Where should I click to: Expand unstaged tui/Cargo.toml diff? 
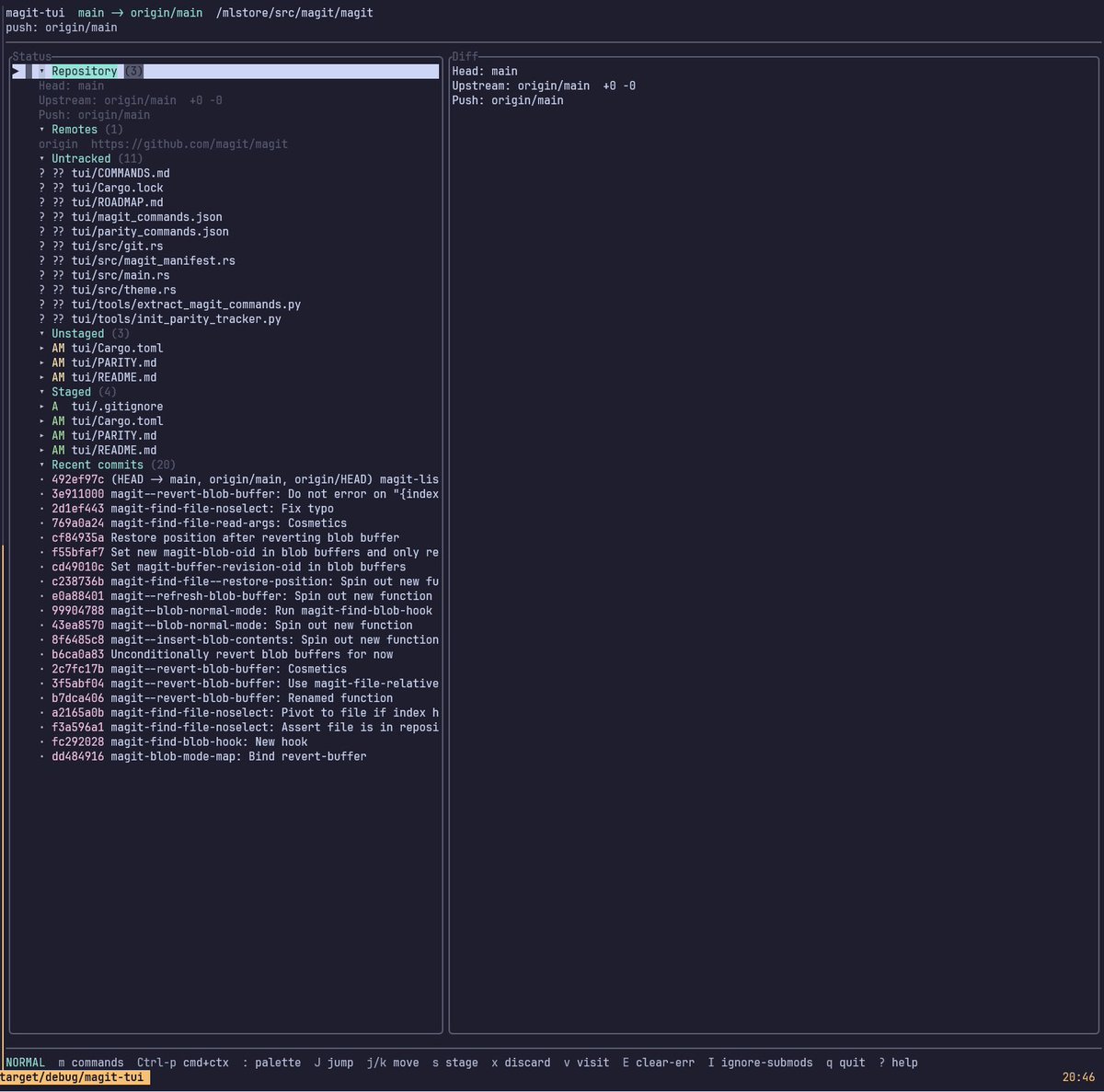pyautogui.click(x=42, y=348)
